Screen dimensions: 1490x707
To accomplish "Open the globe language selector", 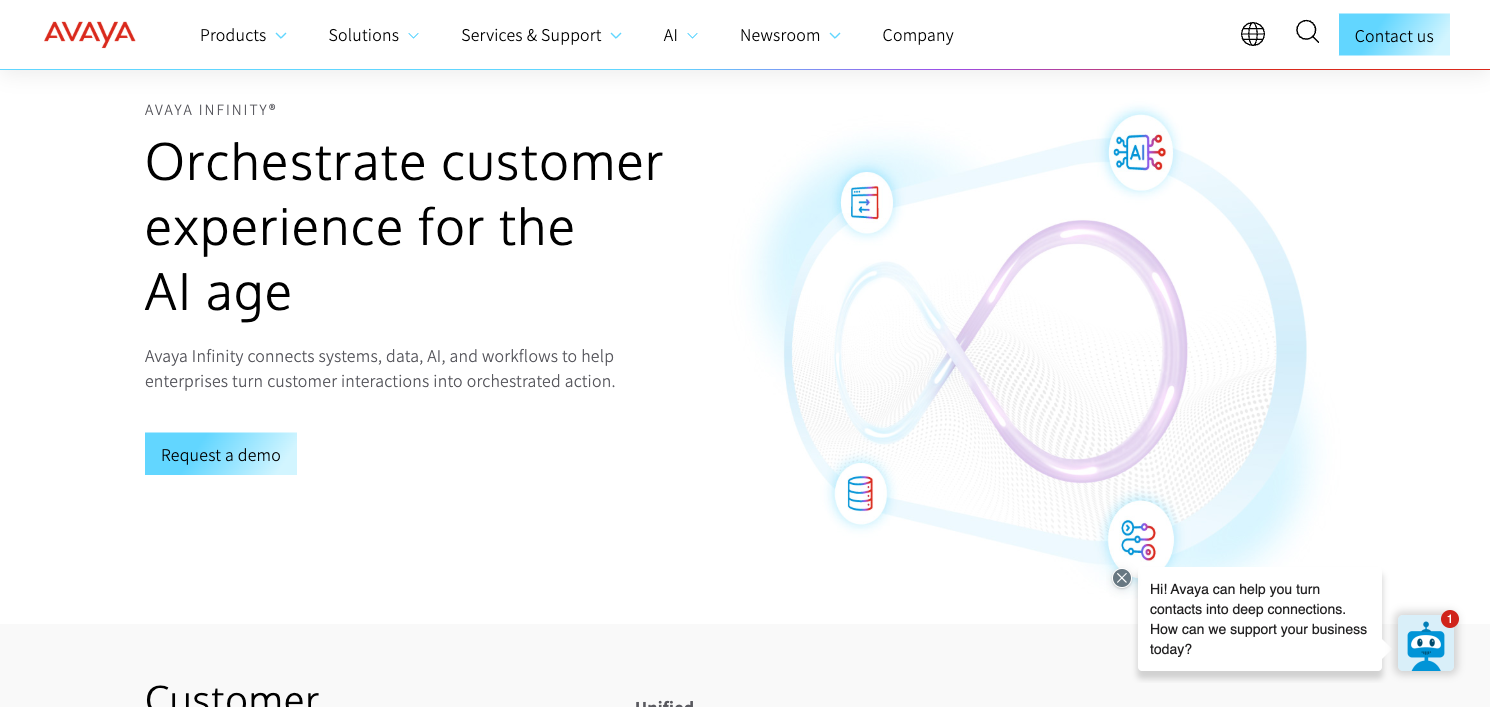I will click(1252, 34).
